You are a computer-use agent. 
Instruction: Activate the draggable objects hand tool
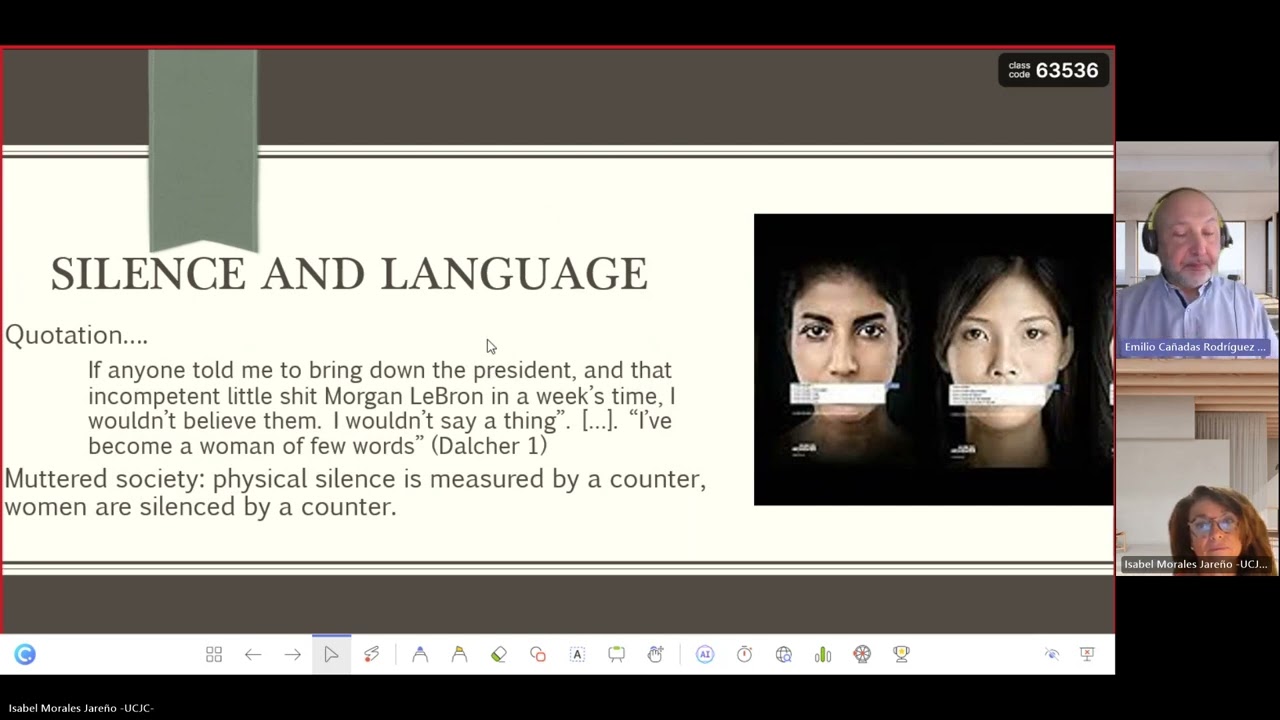point(655,654)
